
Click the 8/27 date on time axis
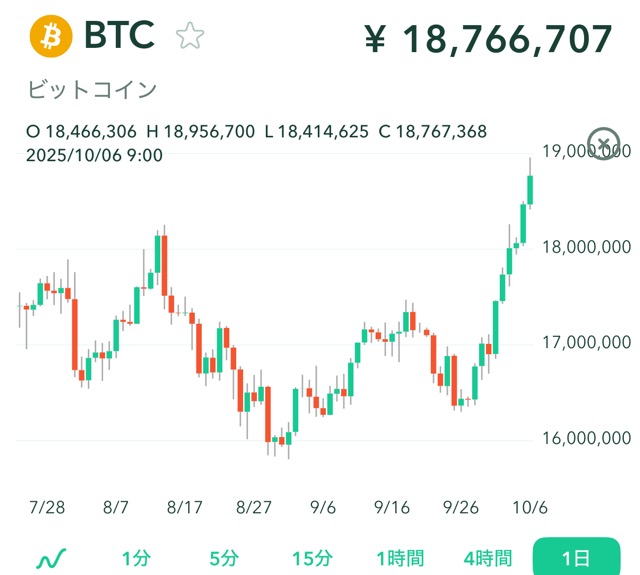click(255, 507)
